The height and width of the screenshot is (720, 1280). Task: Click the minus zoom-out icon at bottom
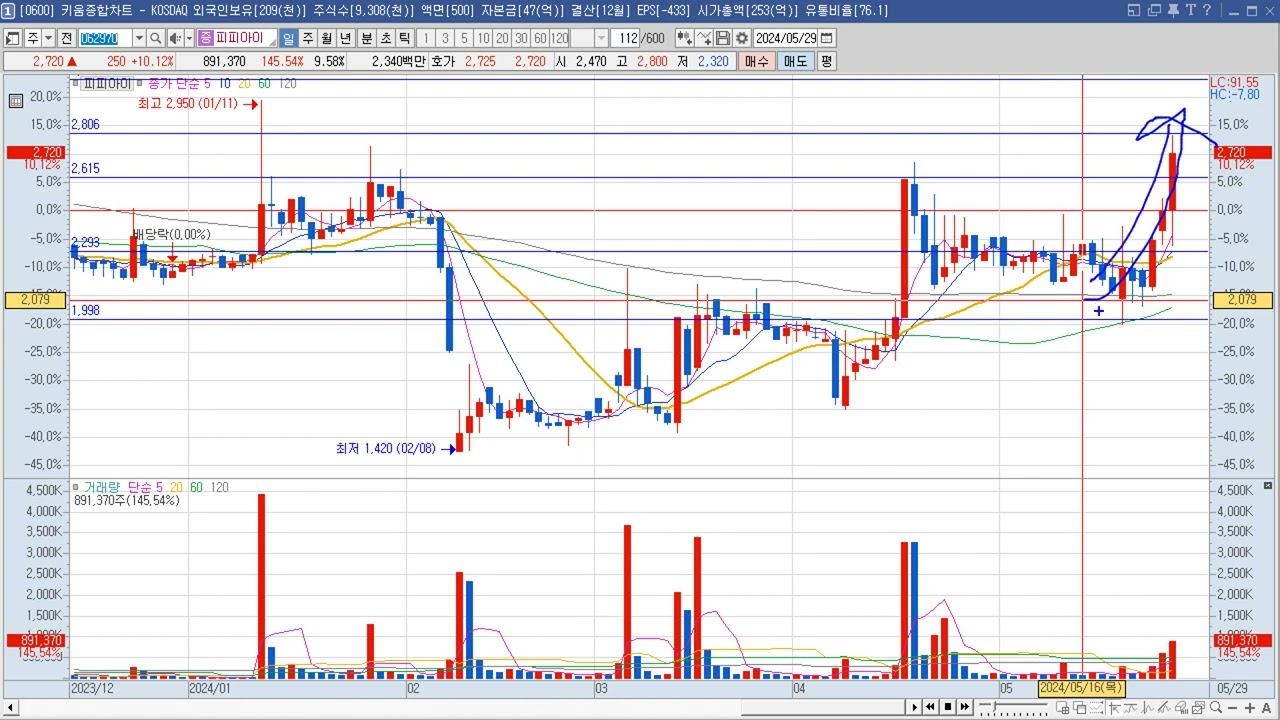click(1233, 708)
